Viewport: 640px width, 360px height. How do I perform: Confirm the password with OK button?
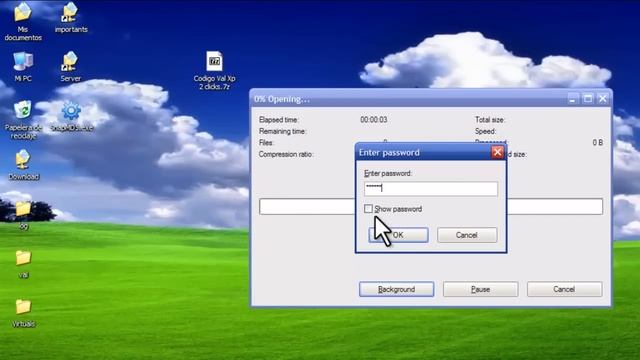pos(398,235)
